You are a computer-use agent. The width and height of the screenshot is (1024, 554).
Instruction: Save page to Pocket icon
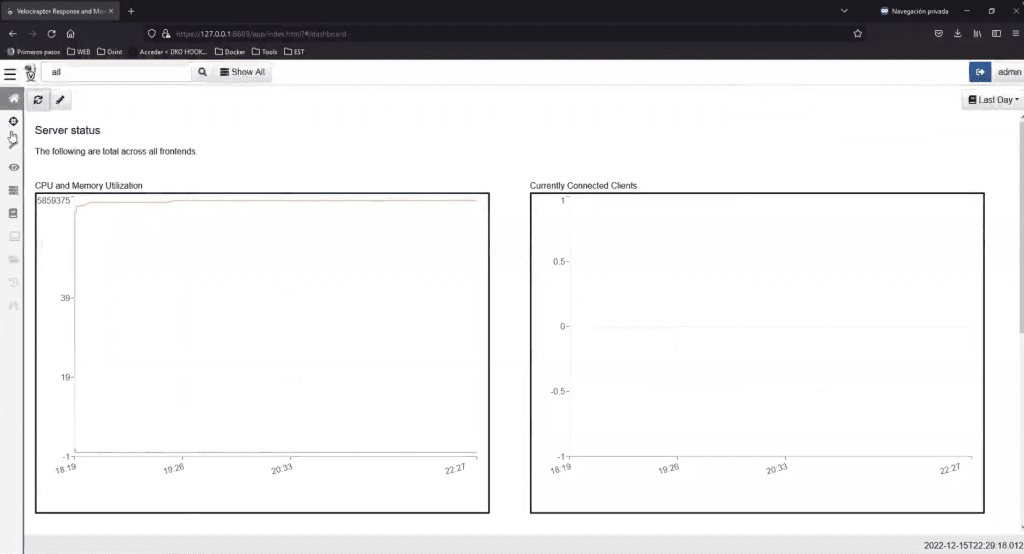938,33
